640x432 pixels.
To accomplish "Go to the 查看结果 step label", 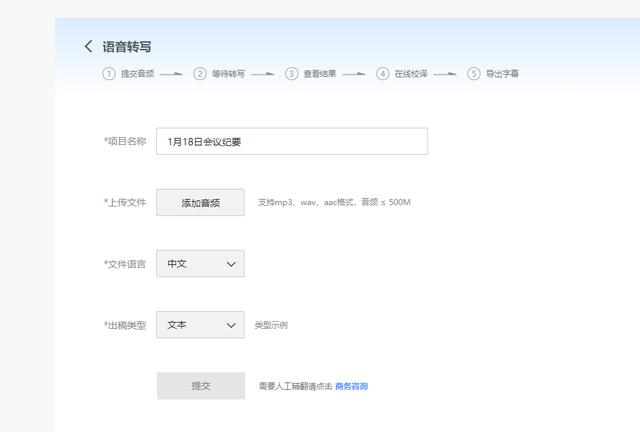I will coord(320,74).
